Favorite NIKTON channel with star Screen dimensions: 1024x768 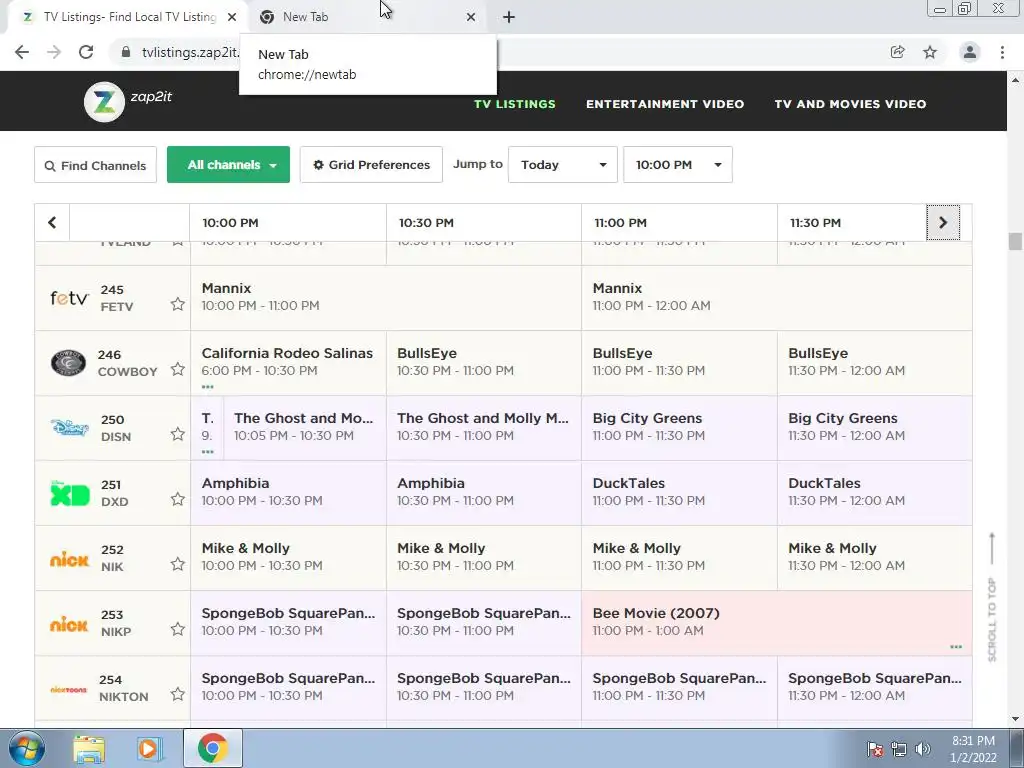[x=178, y=694]
